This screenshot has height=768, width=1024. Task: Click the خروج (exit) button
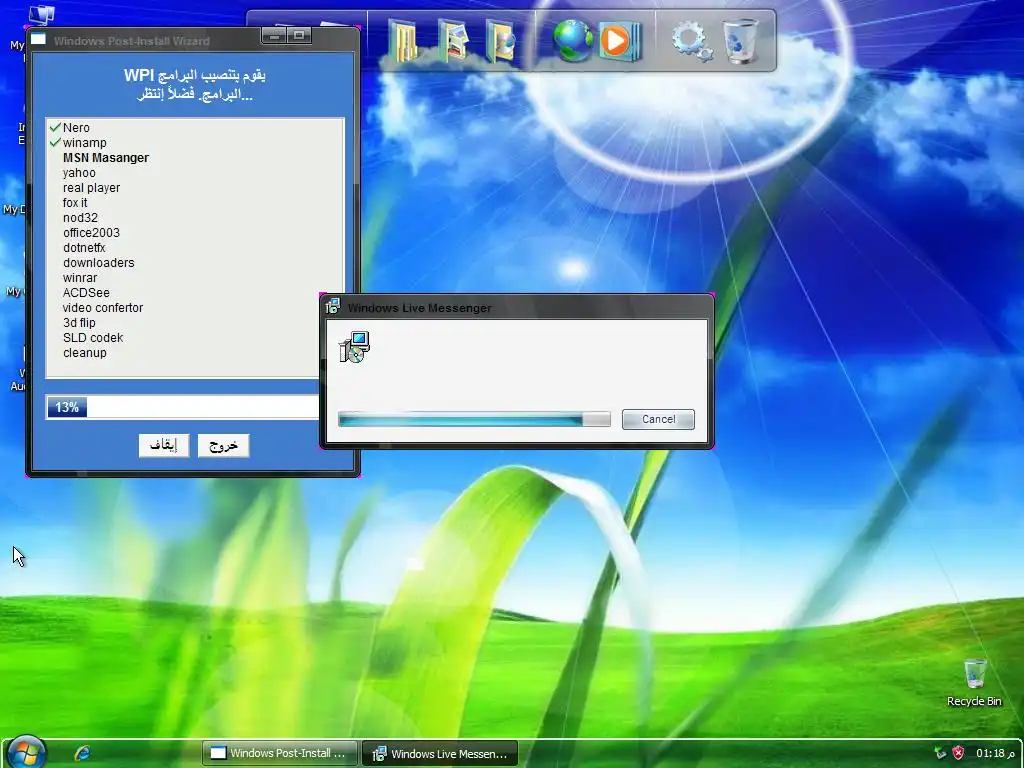(x=223, y=445)
